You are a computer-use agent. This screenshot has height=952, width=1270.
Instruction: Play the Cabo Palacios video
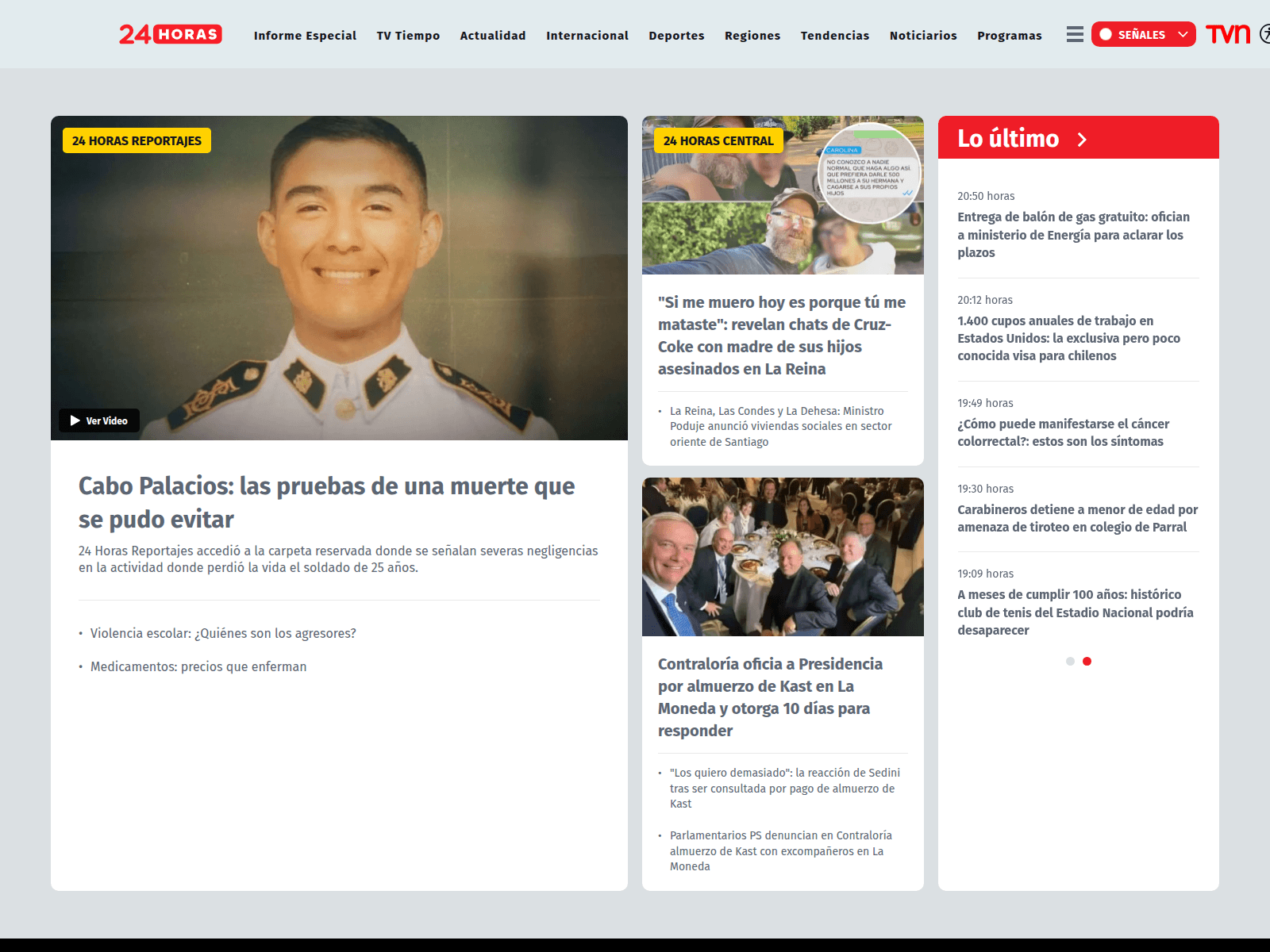(x=99, y=420)
